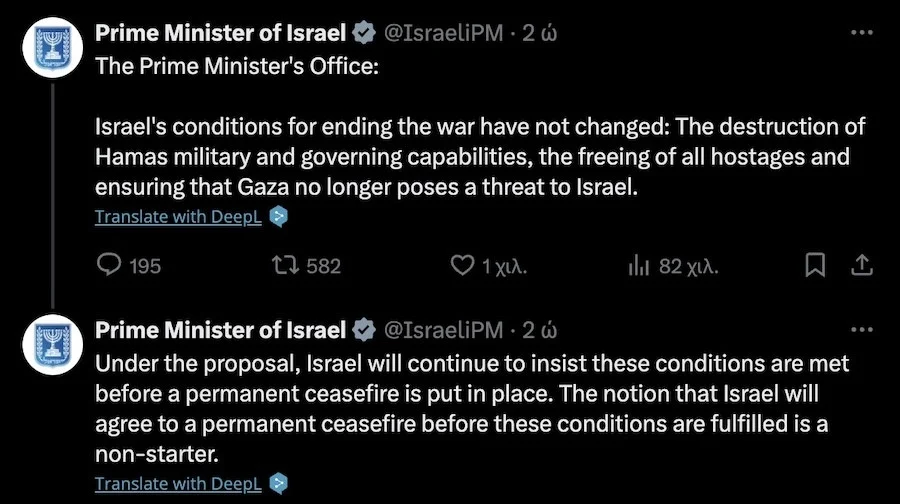Share the first tweet via share icon
The height and width of the screenshot is (504, 900).
pos(860,266)
